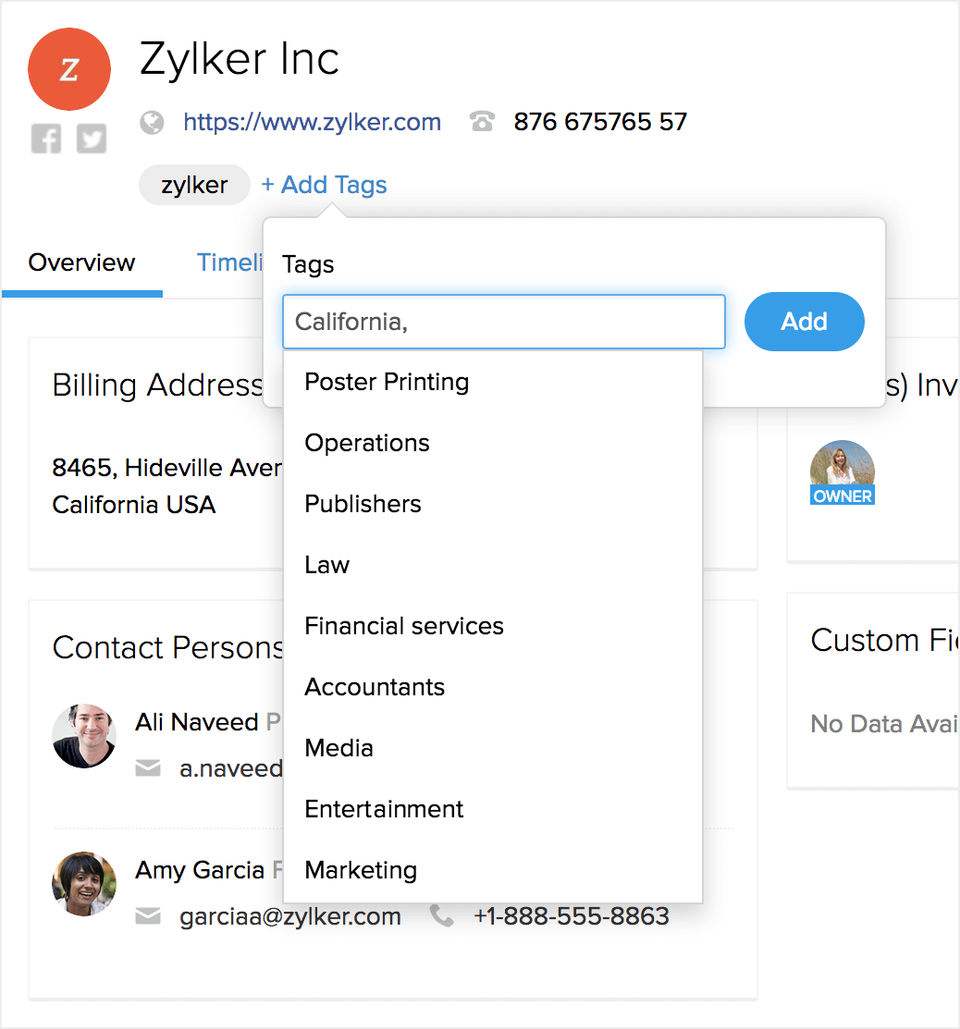Pick Marketing from the tag list
Screen dimensions: 960x1029
(361, 870)
